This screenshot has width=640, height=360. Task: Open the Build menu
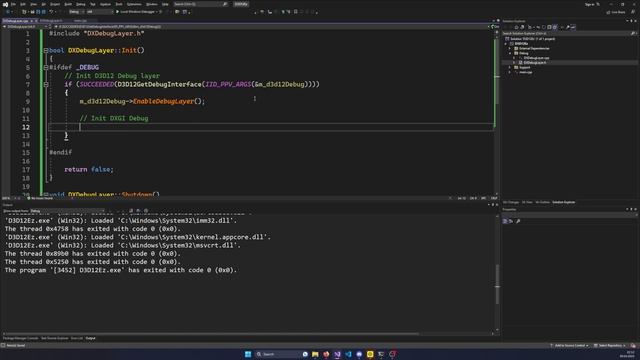68,4
